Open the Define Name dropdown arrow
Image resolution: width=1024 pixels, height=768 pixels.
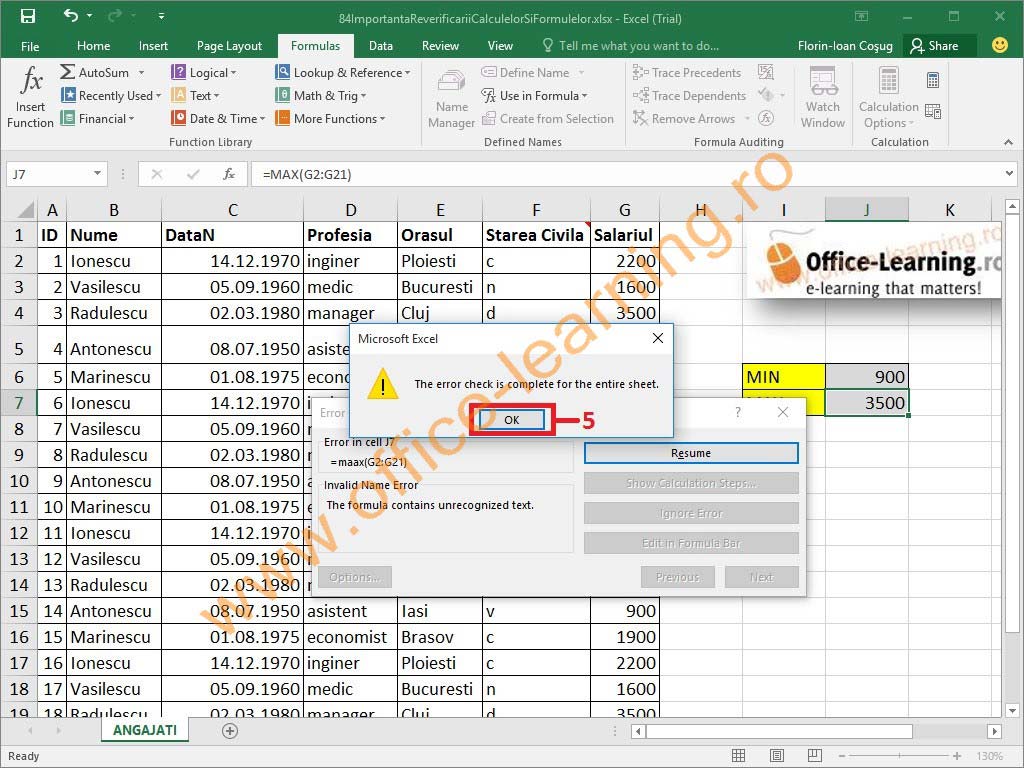click(x=581, y=72)
